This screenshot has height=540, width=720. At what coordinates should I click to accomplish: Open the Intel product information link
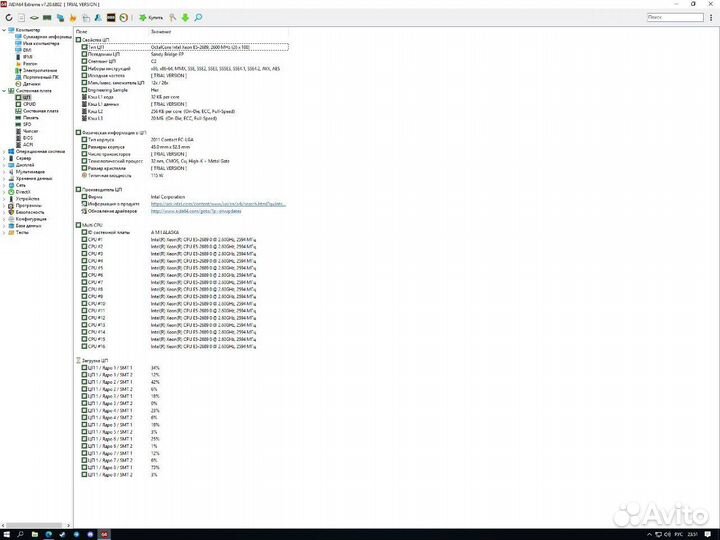tap(210, 203)
